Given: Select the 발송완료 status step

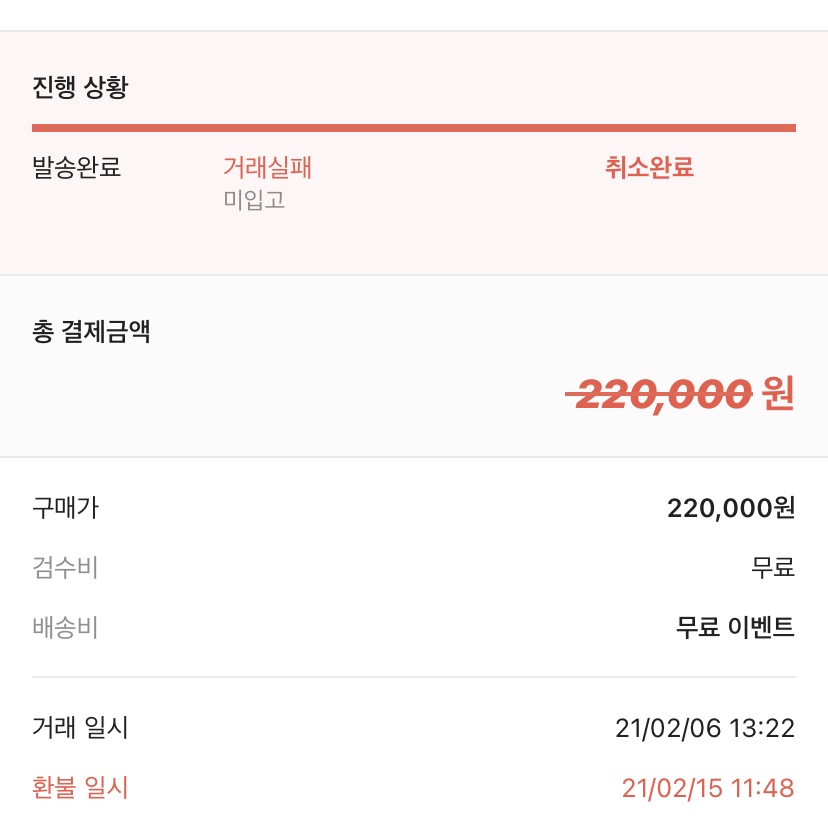Looking at the screenshot, I should click(x=77, y=167).
